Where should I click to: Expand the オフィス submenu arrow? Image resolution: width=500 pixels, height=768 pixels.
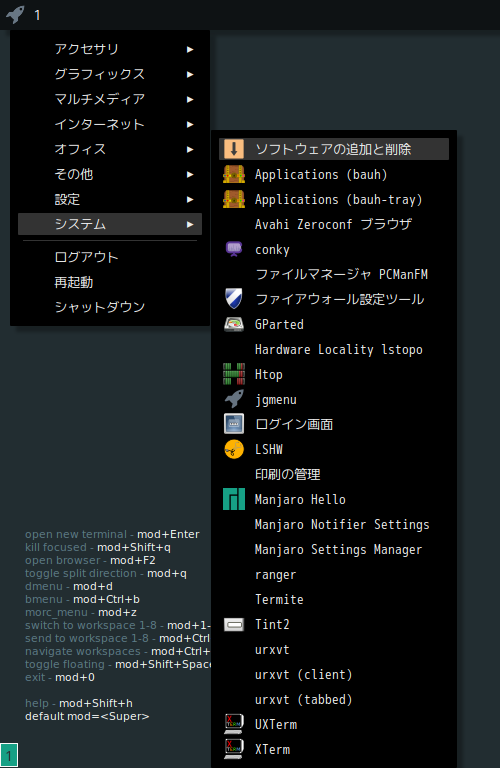pyautogui.click(x=190, y=149)
